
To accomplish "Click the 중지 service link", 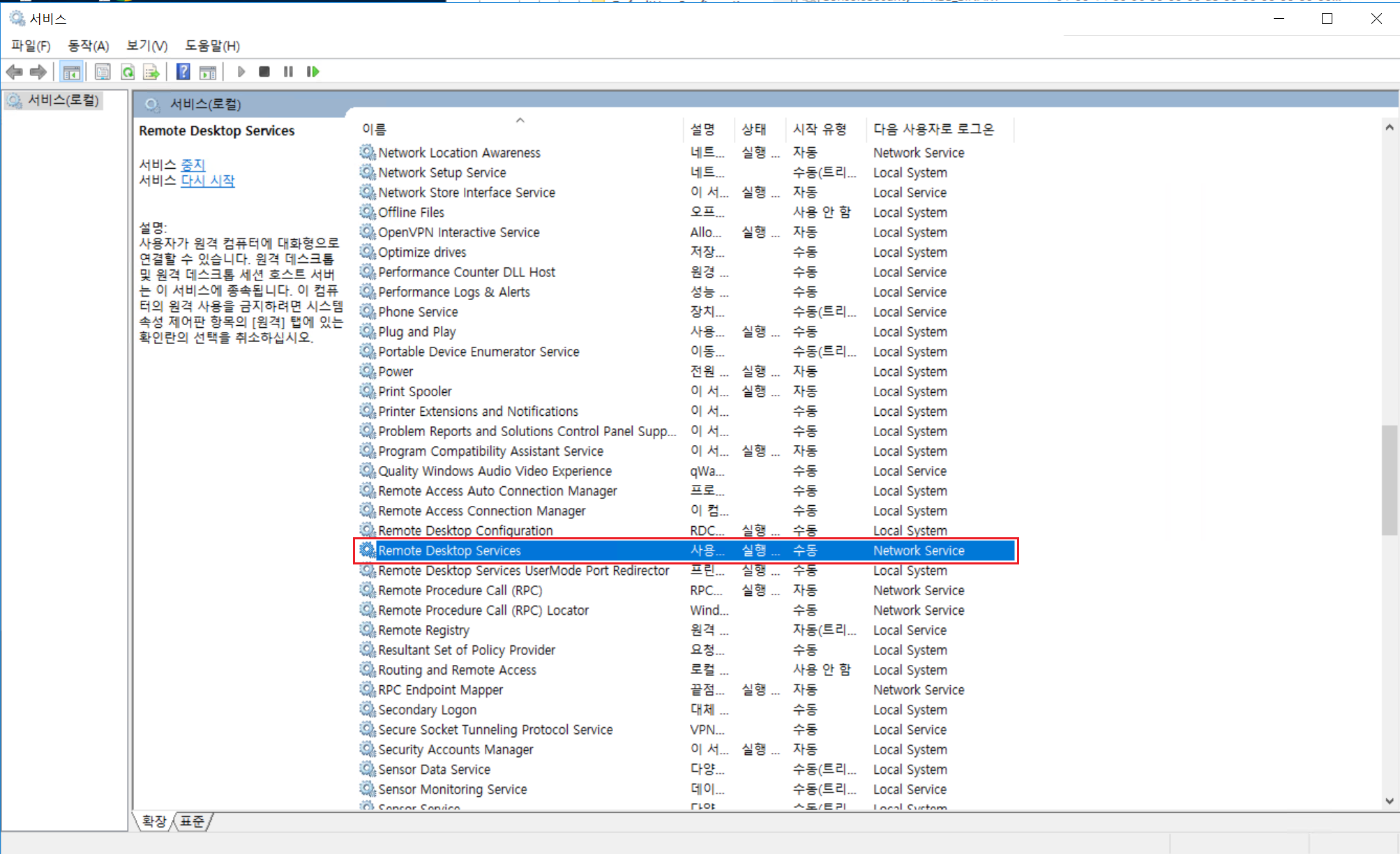I will [193, 165].
